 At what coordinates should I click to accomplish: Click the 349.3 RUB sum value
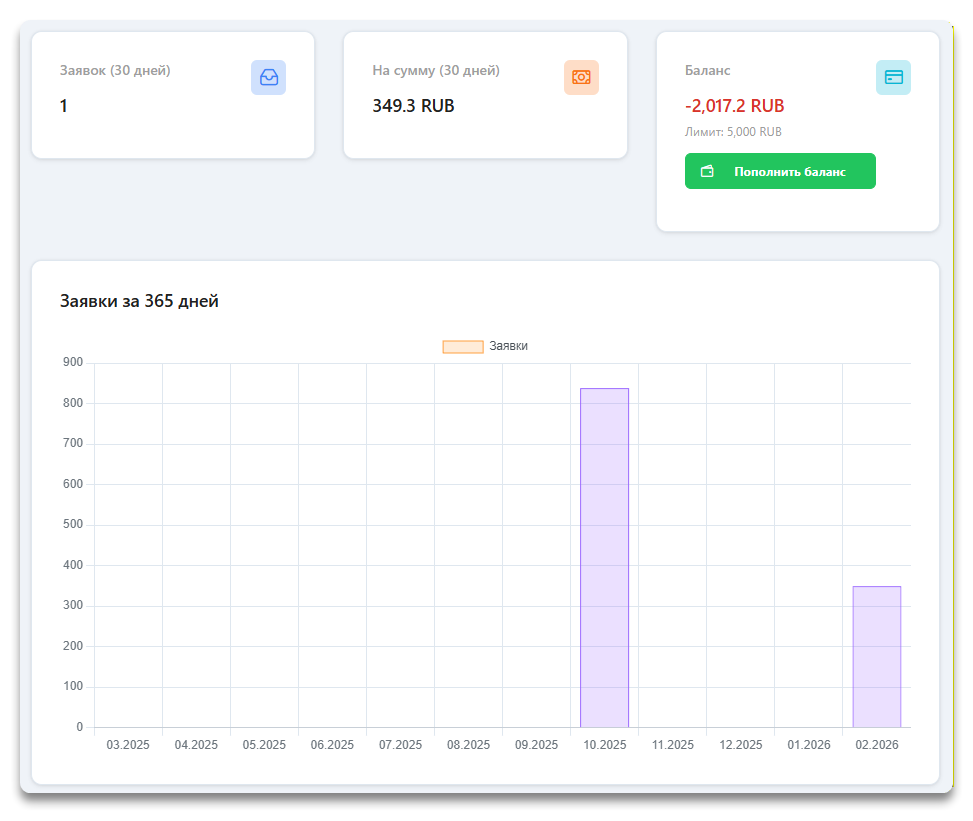pyautogui.click(x=413, y=106)
